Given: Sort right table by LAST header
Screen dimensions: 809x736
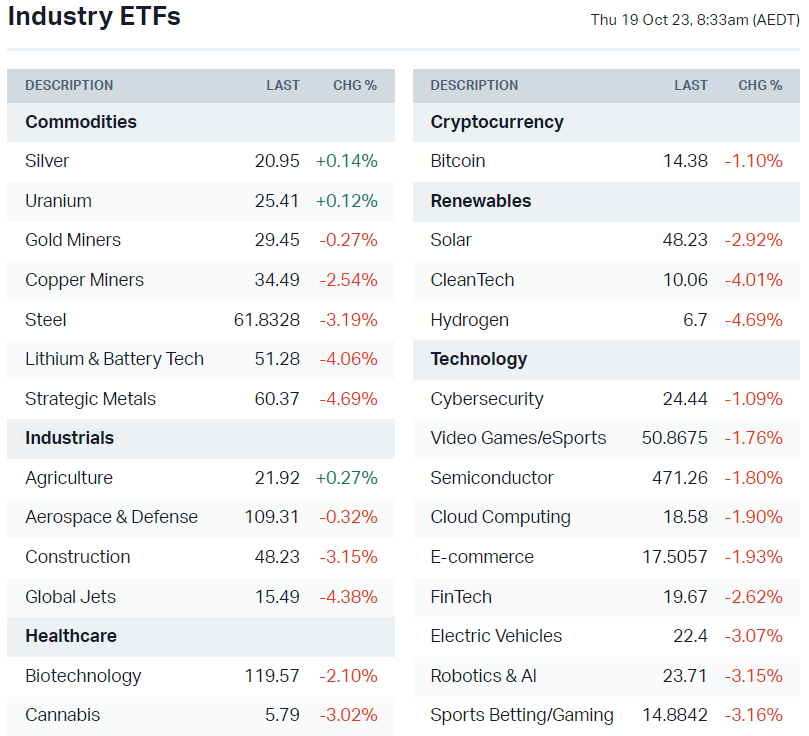Looking at the screenshot, I should click(x=691, y=86).
